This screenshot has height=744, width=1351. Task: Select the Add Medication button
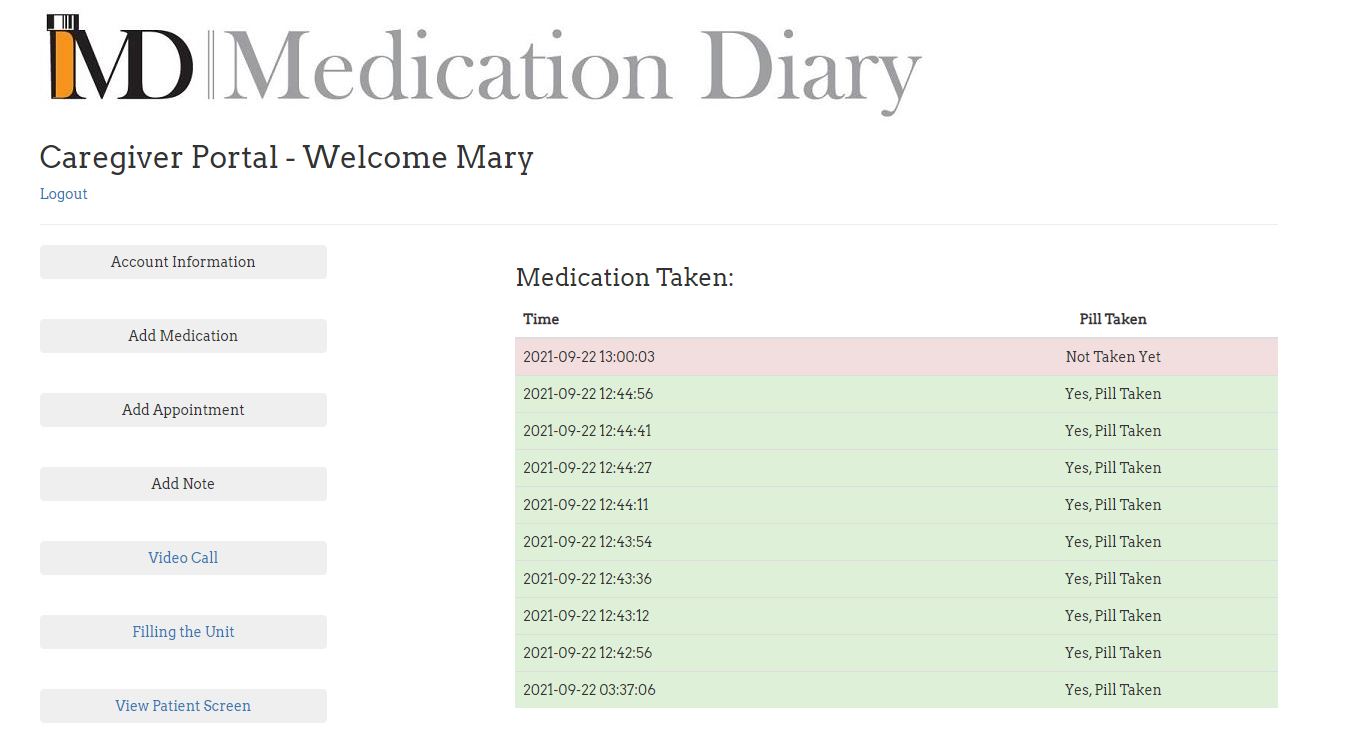[183, 336]
